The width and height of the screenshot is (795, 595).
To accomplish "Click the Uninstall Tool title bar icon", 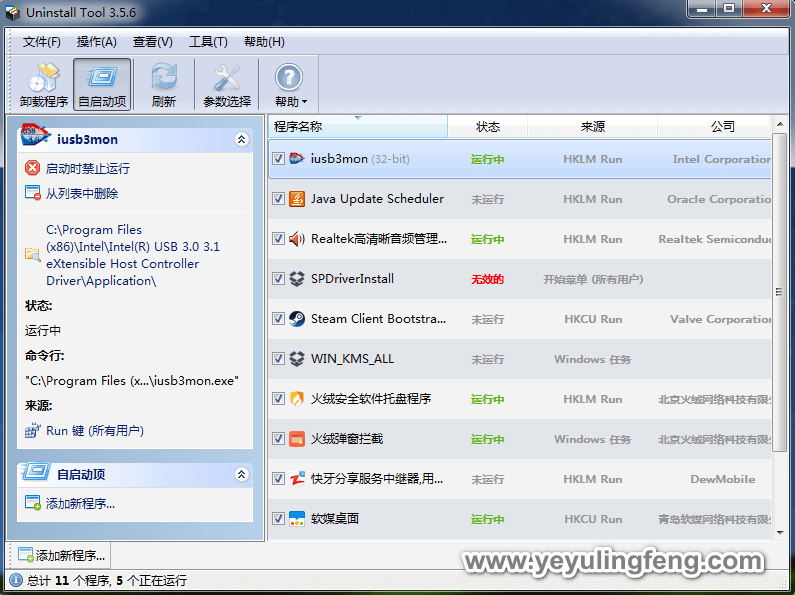I will pyautogui.click(x=13, y=13).
